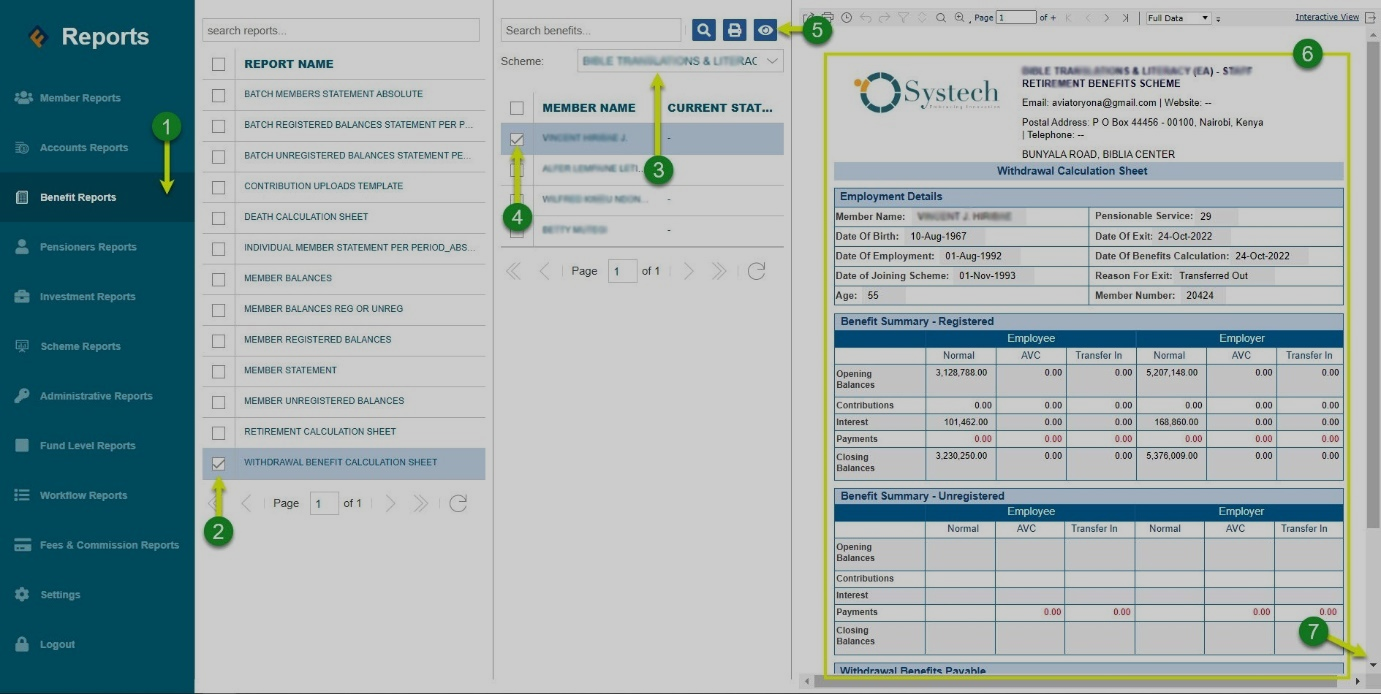The image size is (1381, 694).
Task: Tick the checkbox beside ALFER LEMPUNE
Action: click(x=519, y=169)
